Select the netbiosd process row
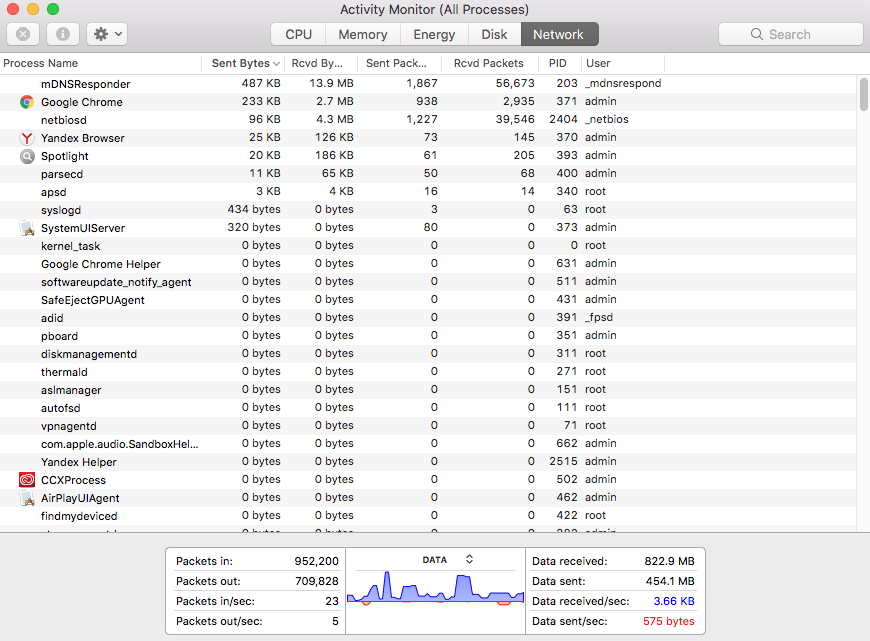870x641 pixels. (x=427, y=120)
